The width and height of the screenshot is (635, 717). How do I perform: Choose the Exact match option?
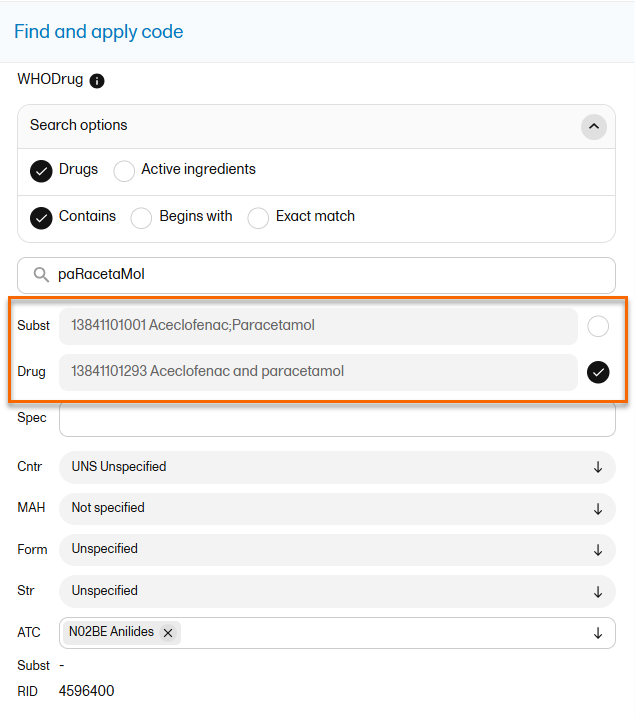pos(259,218)
